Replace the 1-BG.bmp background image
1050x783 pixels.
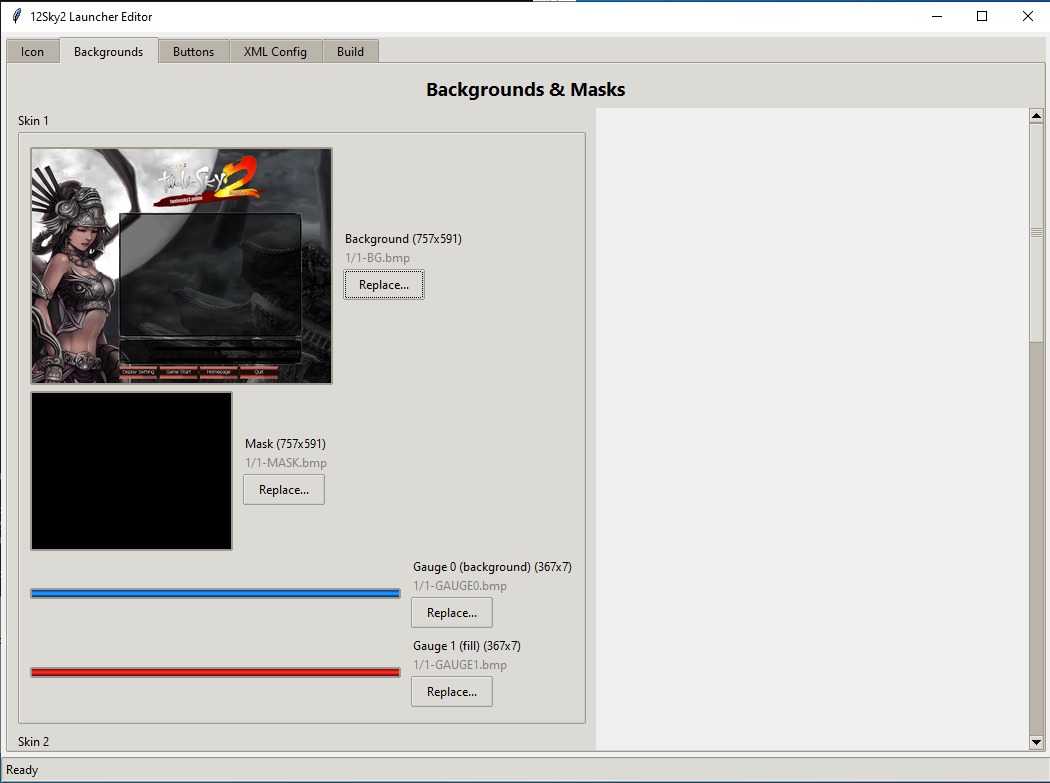point(384,285)
